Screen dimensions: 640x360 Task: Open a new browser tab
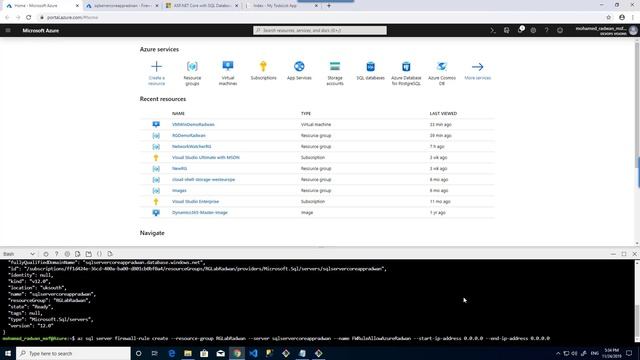[x=329, y=6]
